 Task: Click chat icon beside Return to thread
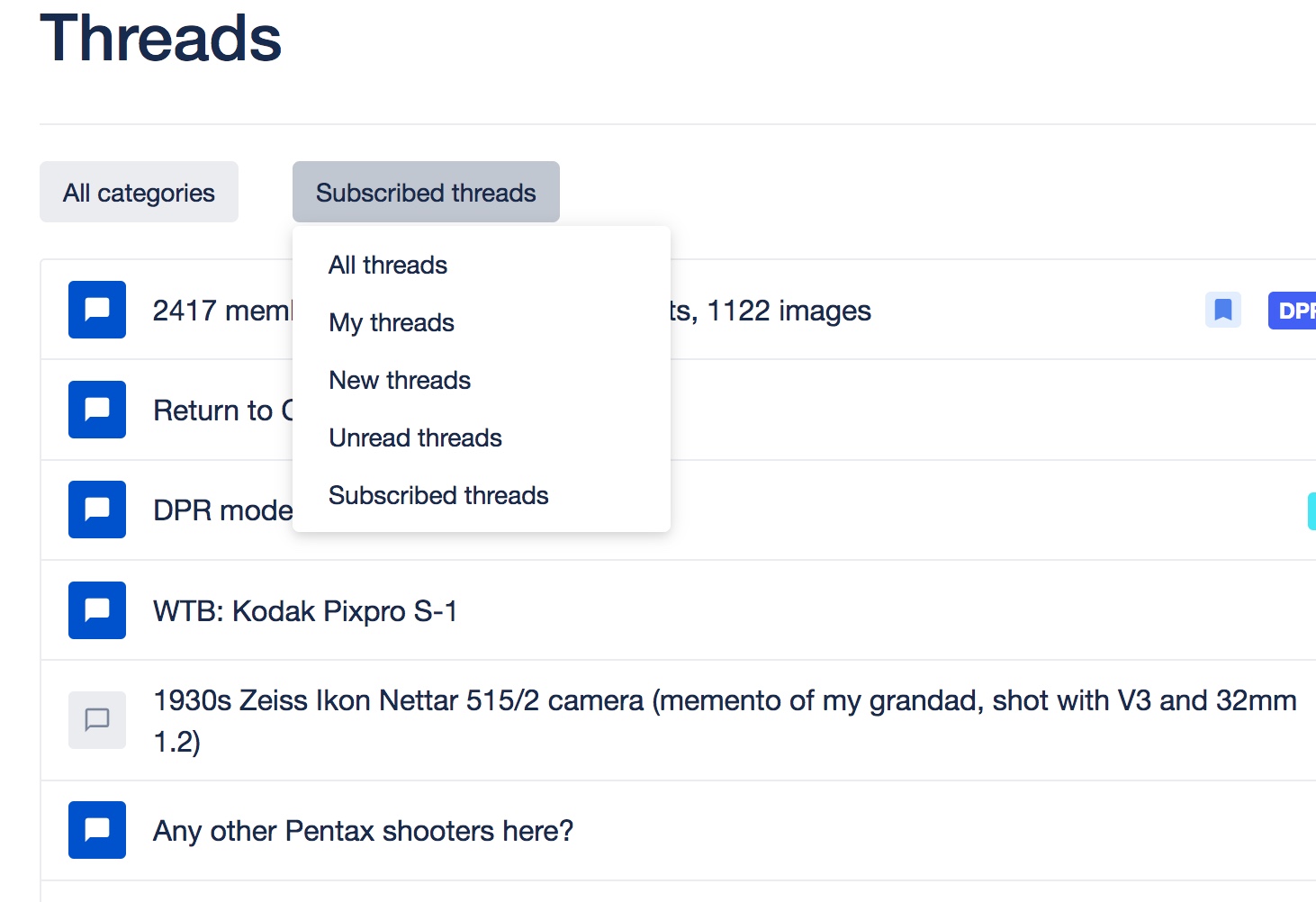point(97,410)
